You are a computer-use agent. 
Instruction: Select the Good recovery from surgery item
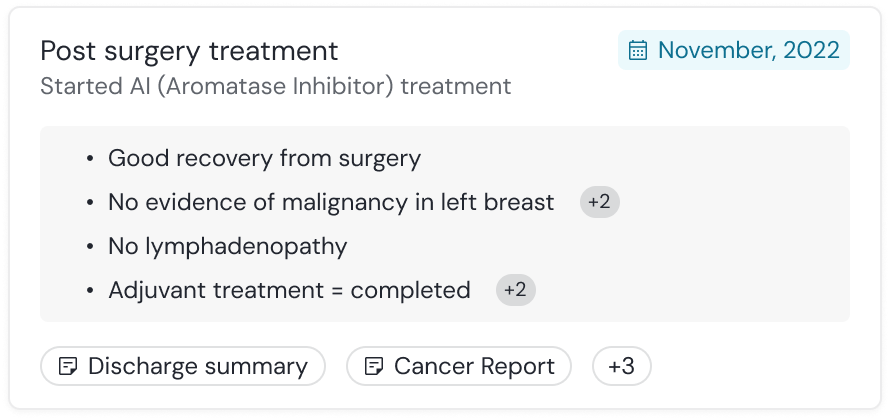(x=265, y=158)
